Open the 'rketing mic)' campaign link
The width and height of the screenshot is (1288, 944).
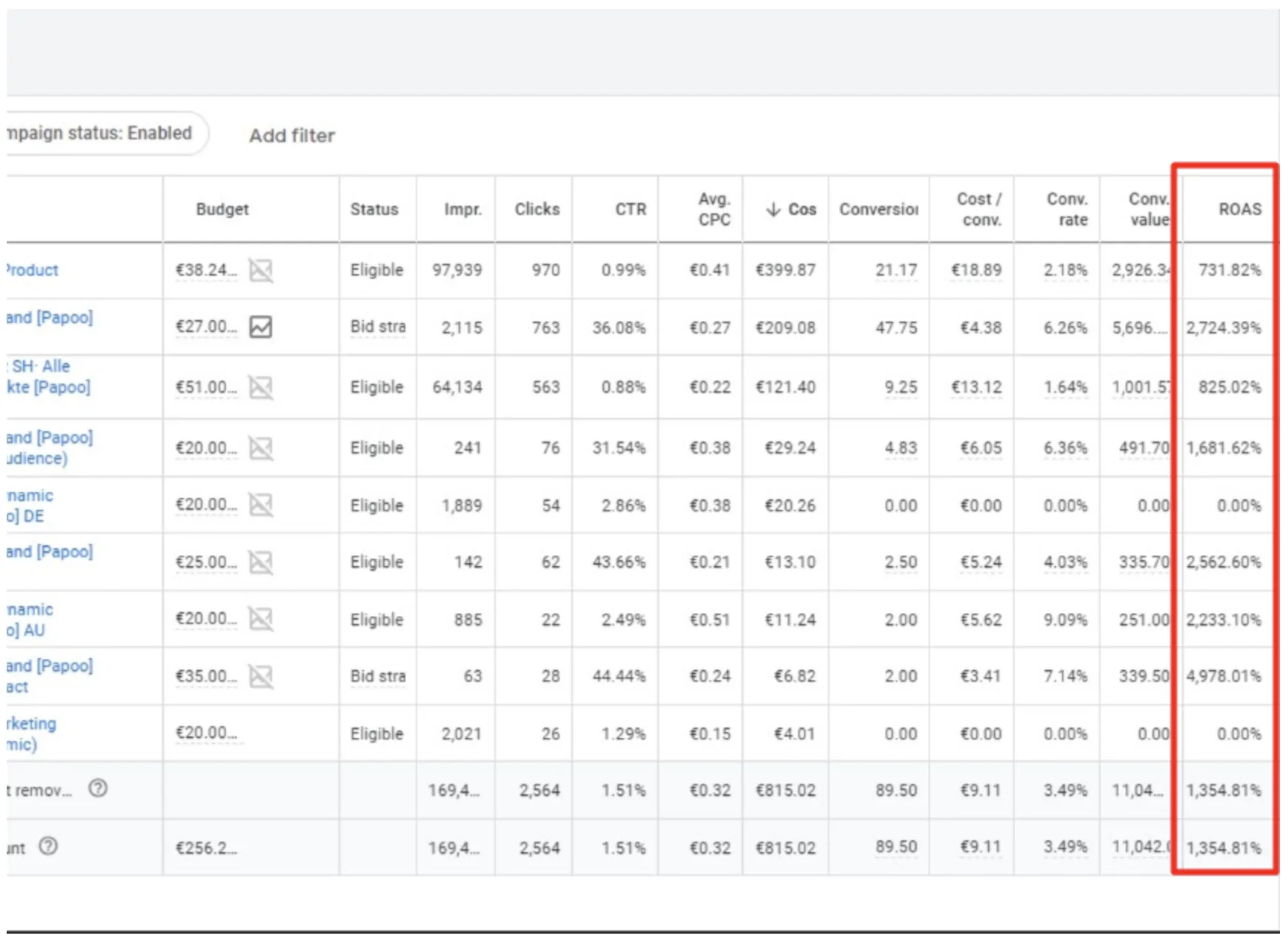pyautogui.click(x=31, y=734)
